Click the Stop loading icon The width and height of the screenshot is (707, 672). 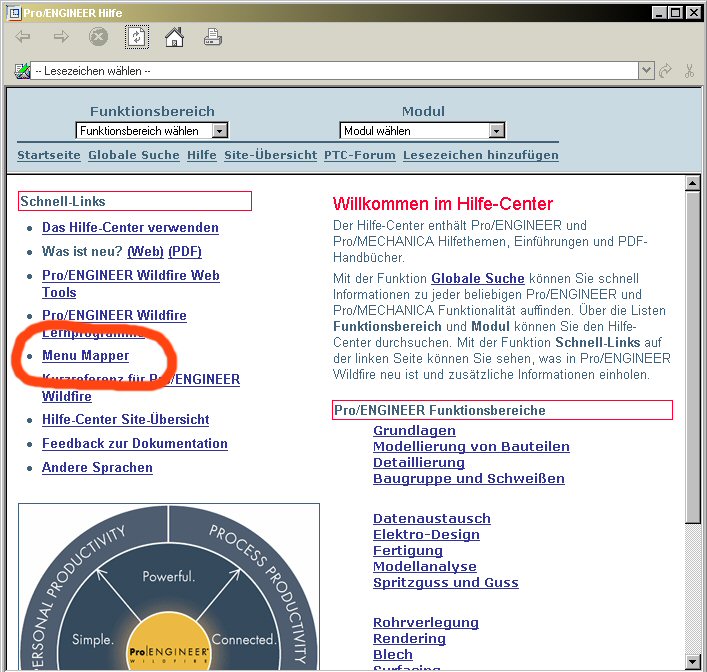coord(98,37)
